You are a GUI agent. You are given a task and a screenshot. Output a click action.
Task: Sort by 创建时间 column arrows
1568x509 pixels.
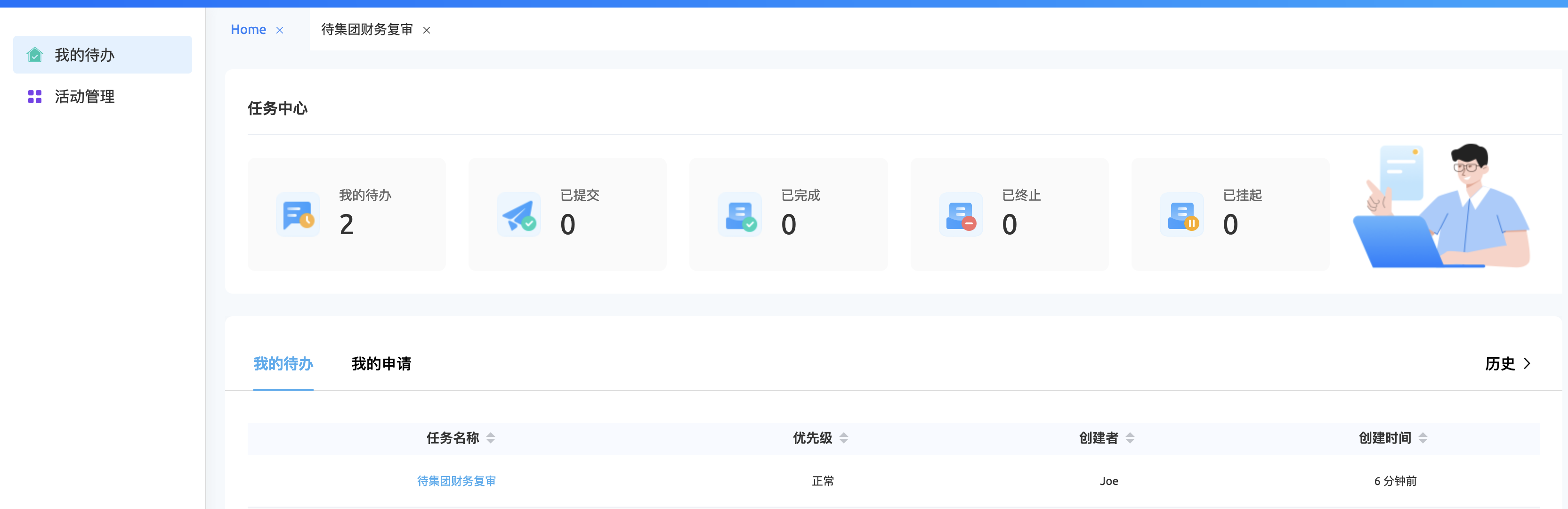pos(1423,438)
